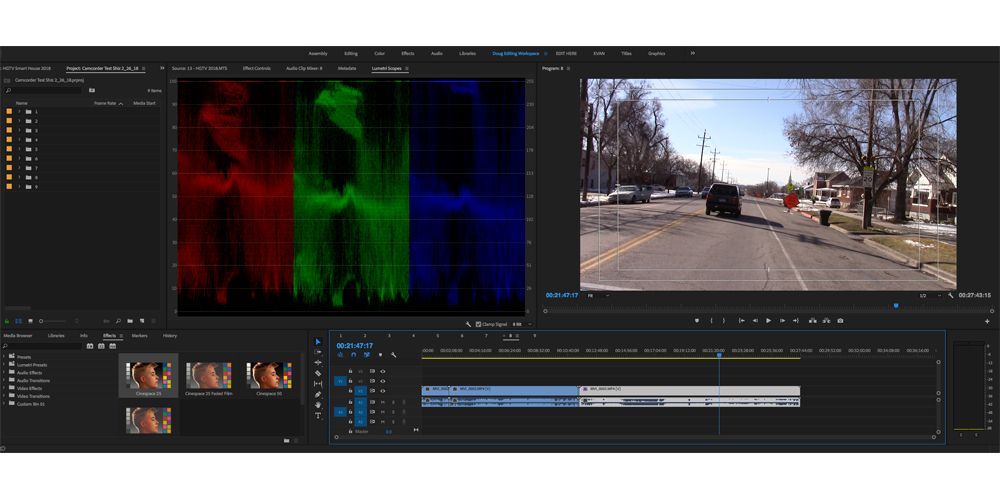Step forward one frame in Program monitor
This screenshot has width=1000, height=500.
click(782, 321)
